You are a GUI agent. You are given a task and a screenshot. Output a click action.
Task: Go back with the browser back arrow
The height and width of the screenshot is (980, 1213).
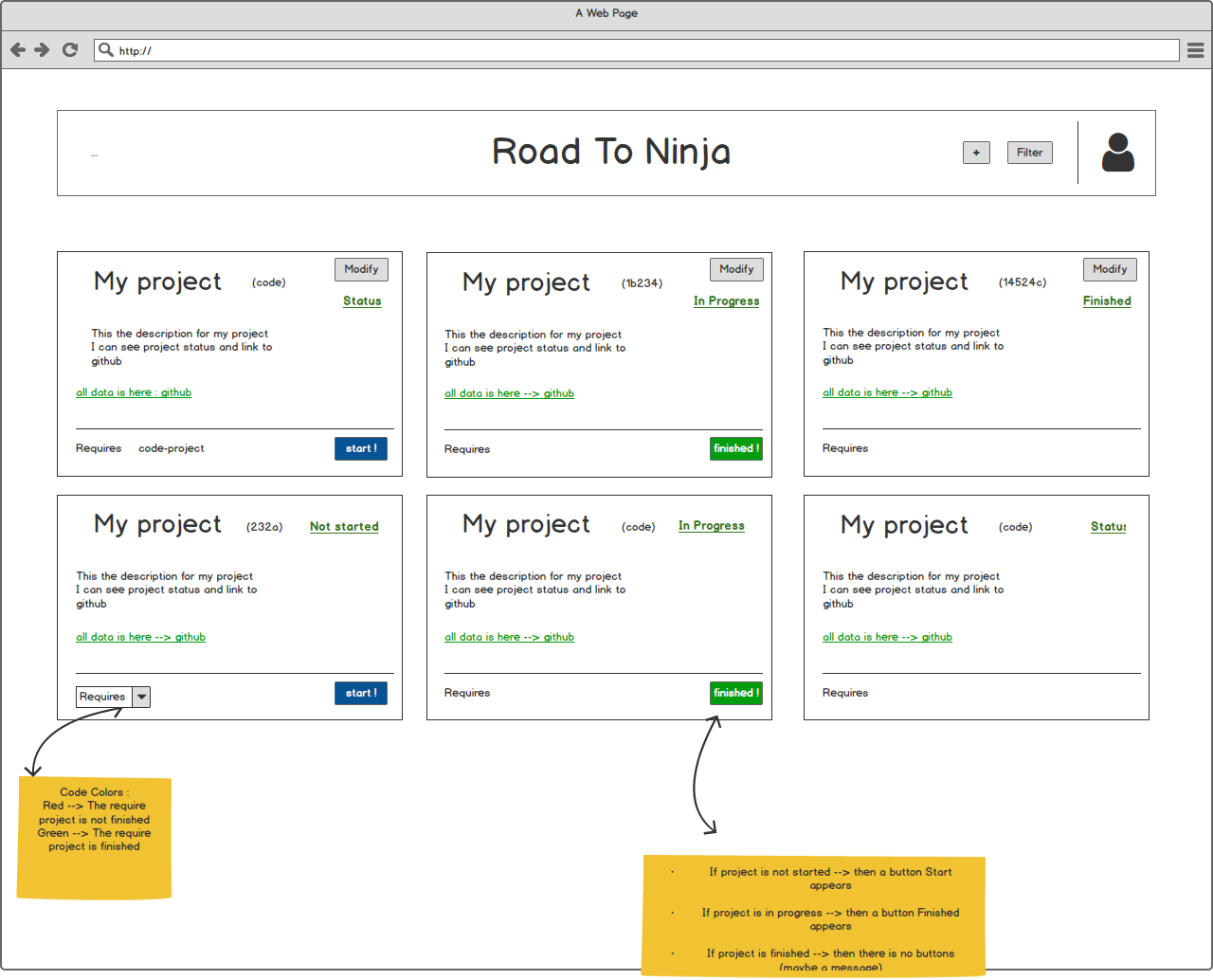pyautogui.click(x=18, y=50)
